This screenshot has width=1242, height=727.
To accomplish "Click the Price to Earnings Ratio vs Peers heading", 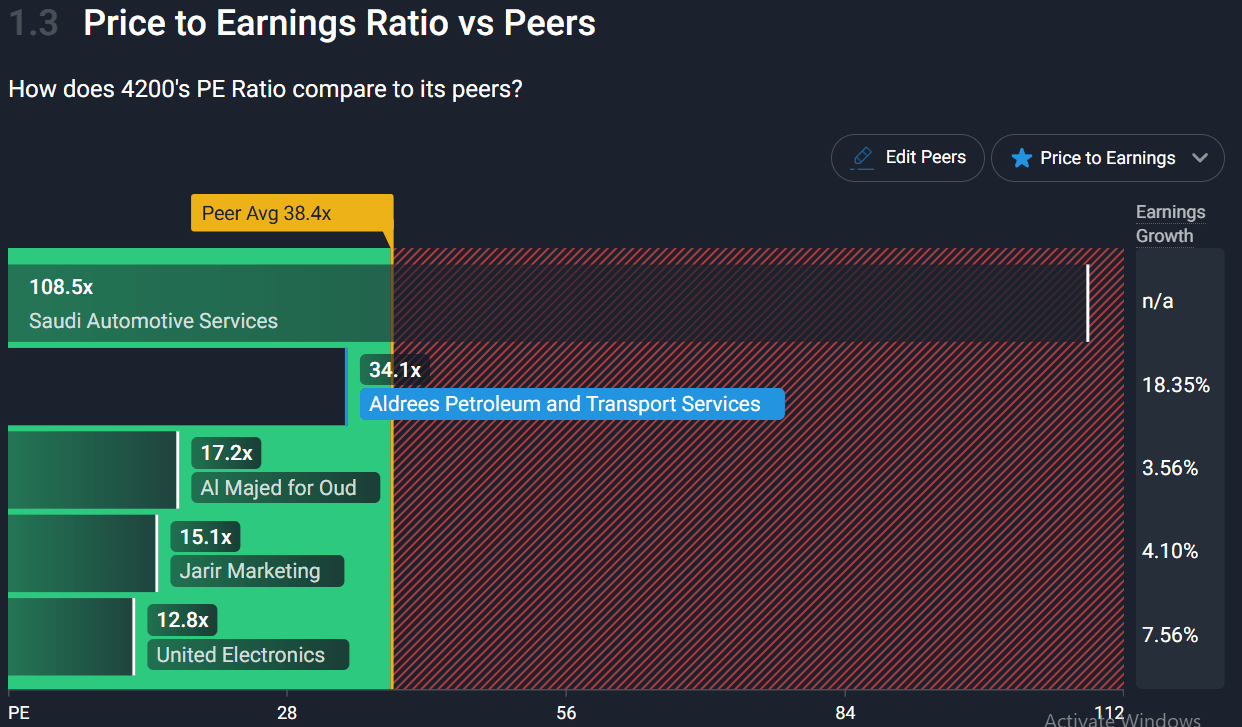I will [x=339, y=22].
